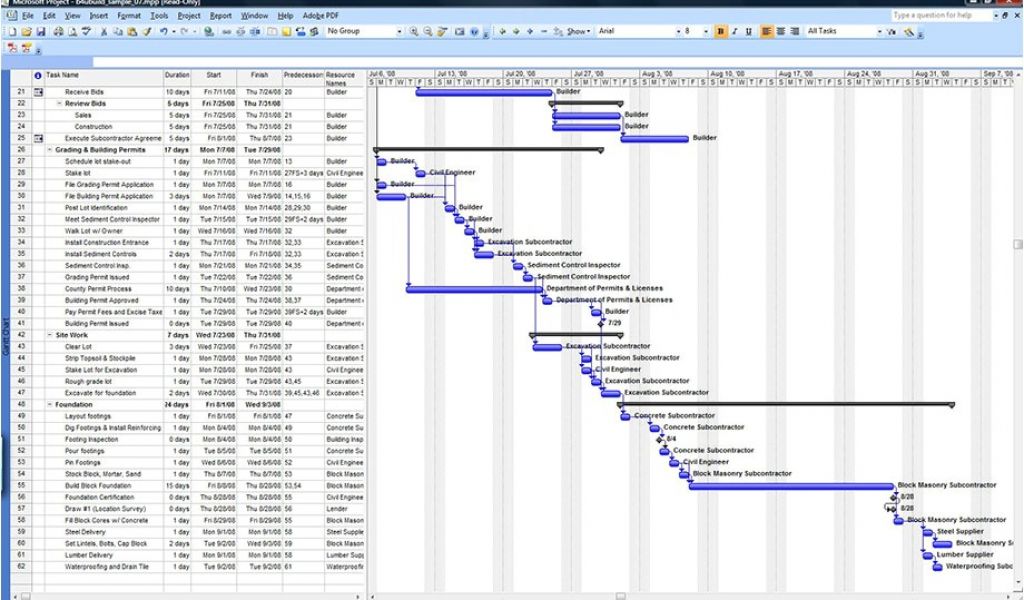The width and height of the screenshot is (1024, 600).
Task: Toggle Underline formatting button
Action: click(748, 31)
